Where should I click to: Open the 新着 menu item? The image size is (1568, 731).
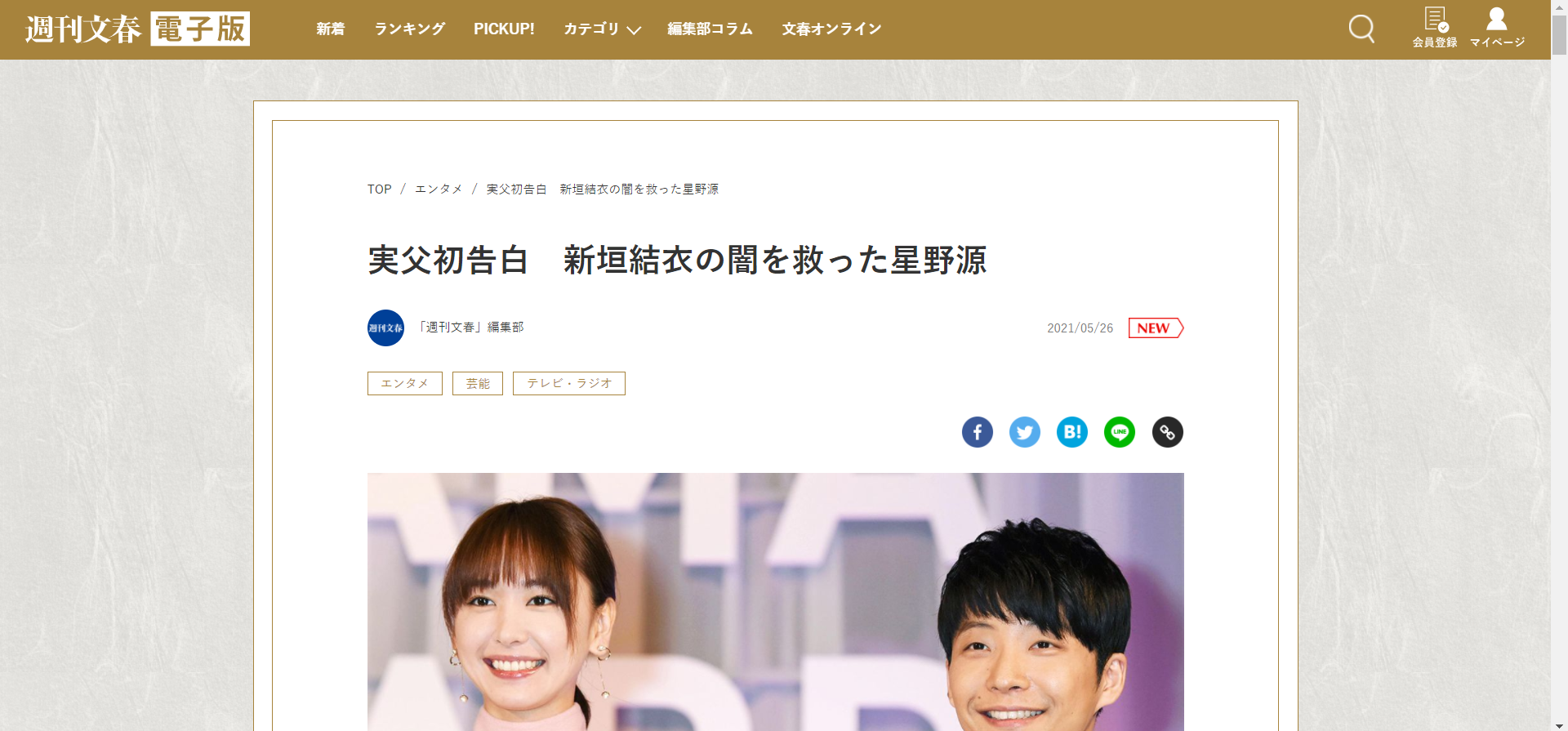point(331,29)
